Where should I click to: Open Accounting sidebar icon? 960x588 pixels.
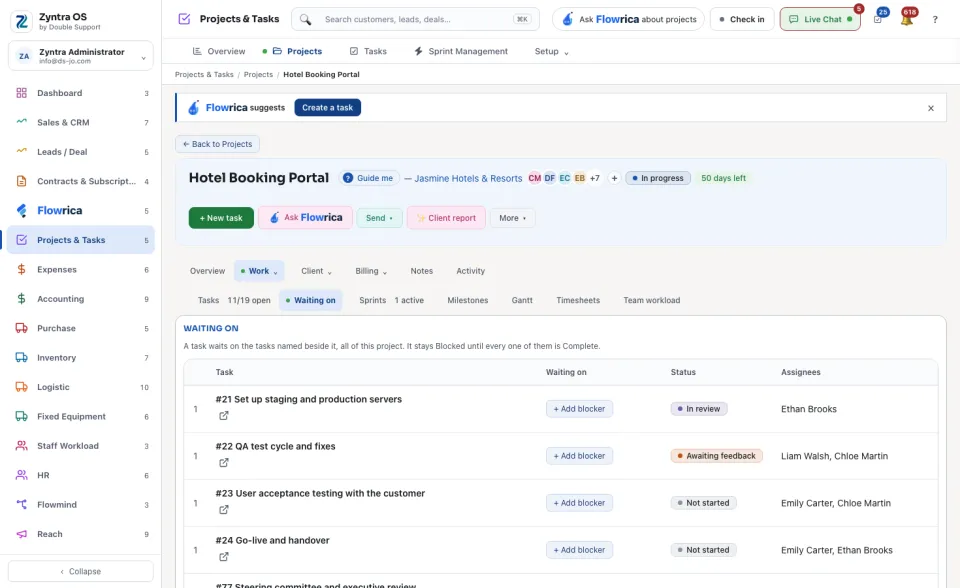point(21,298)
